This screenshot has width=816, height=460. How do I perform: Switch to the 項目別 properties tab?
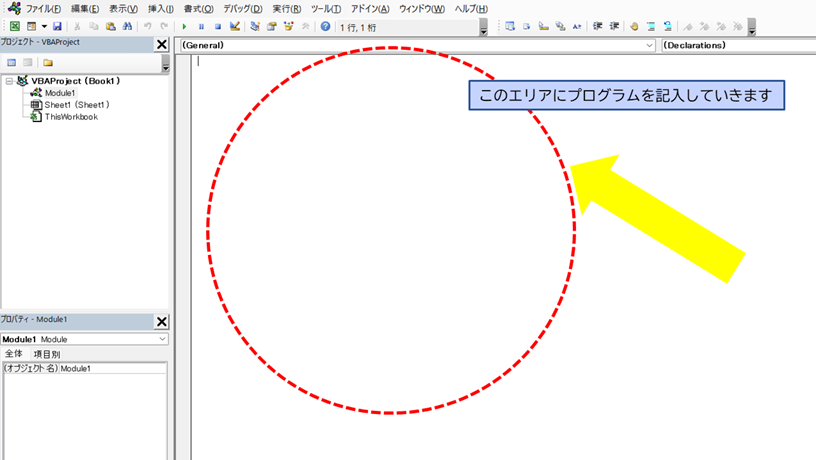tap(47, 354)
